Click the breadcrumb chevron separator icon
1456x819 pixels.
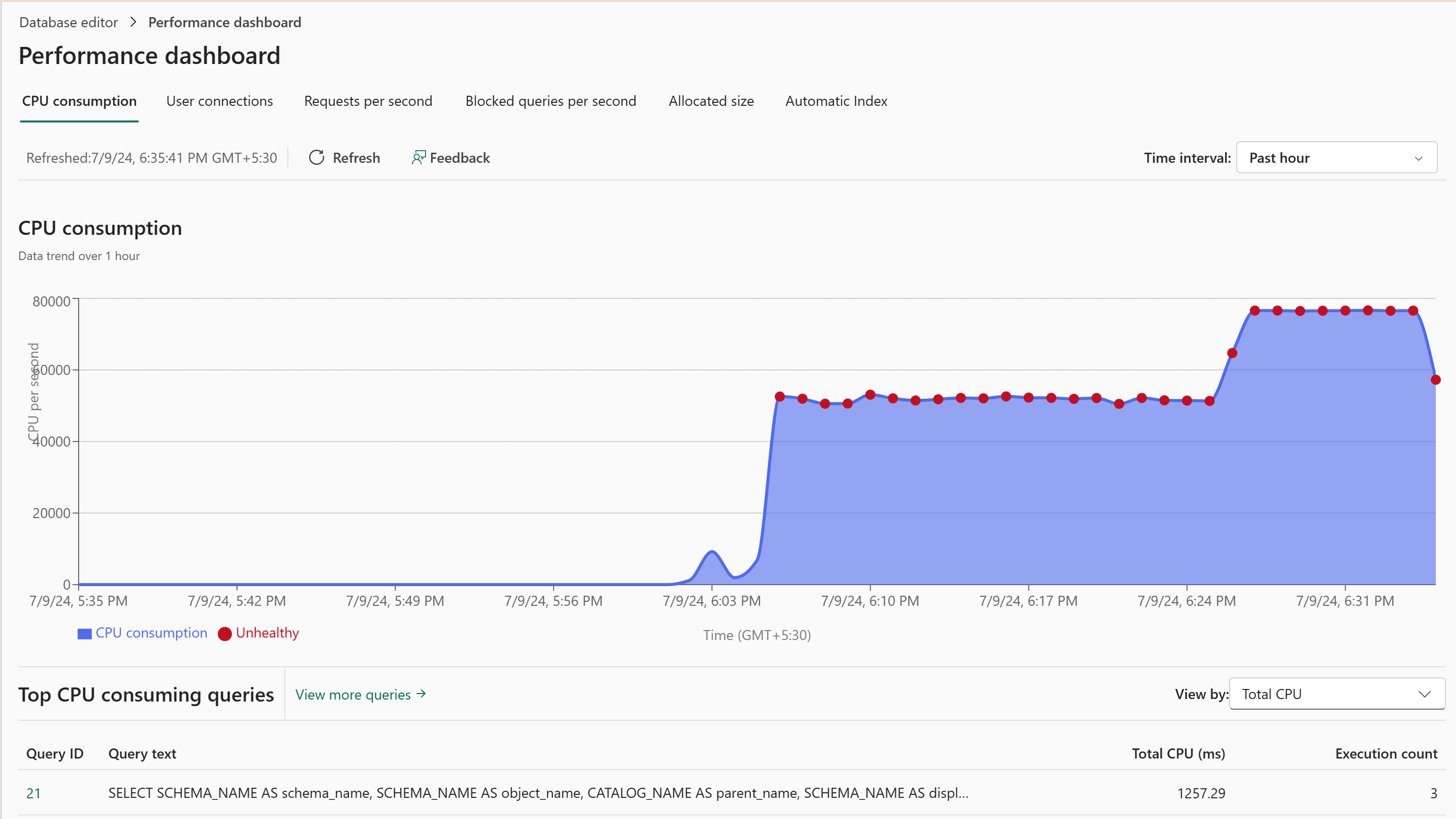134,22
